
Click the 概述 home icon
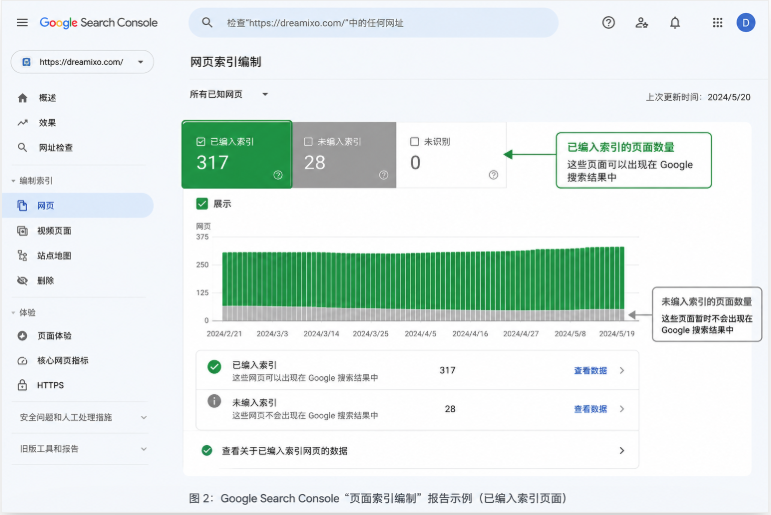pos(23,98)
